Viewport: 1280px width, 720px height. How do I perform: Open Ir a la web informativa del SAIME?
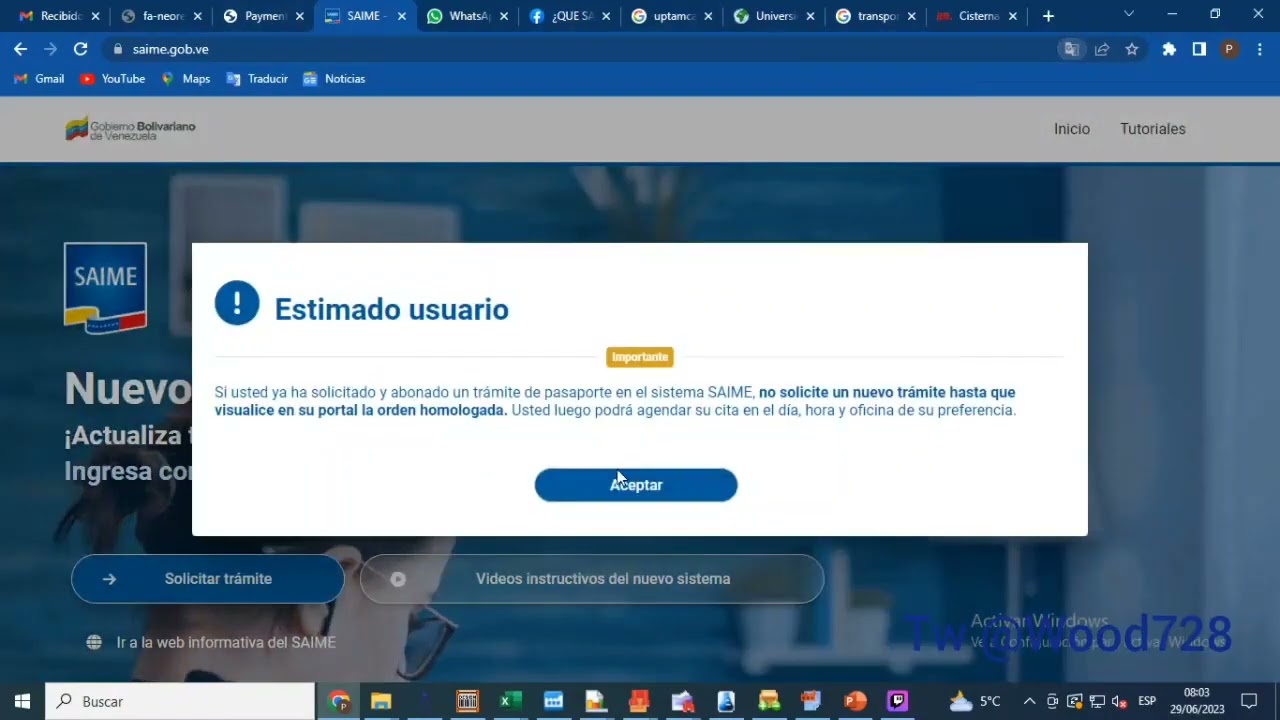click(211, 642)
